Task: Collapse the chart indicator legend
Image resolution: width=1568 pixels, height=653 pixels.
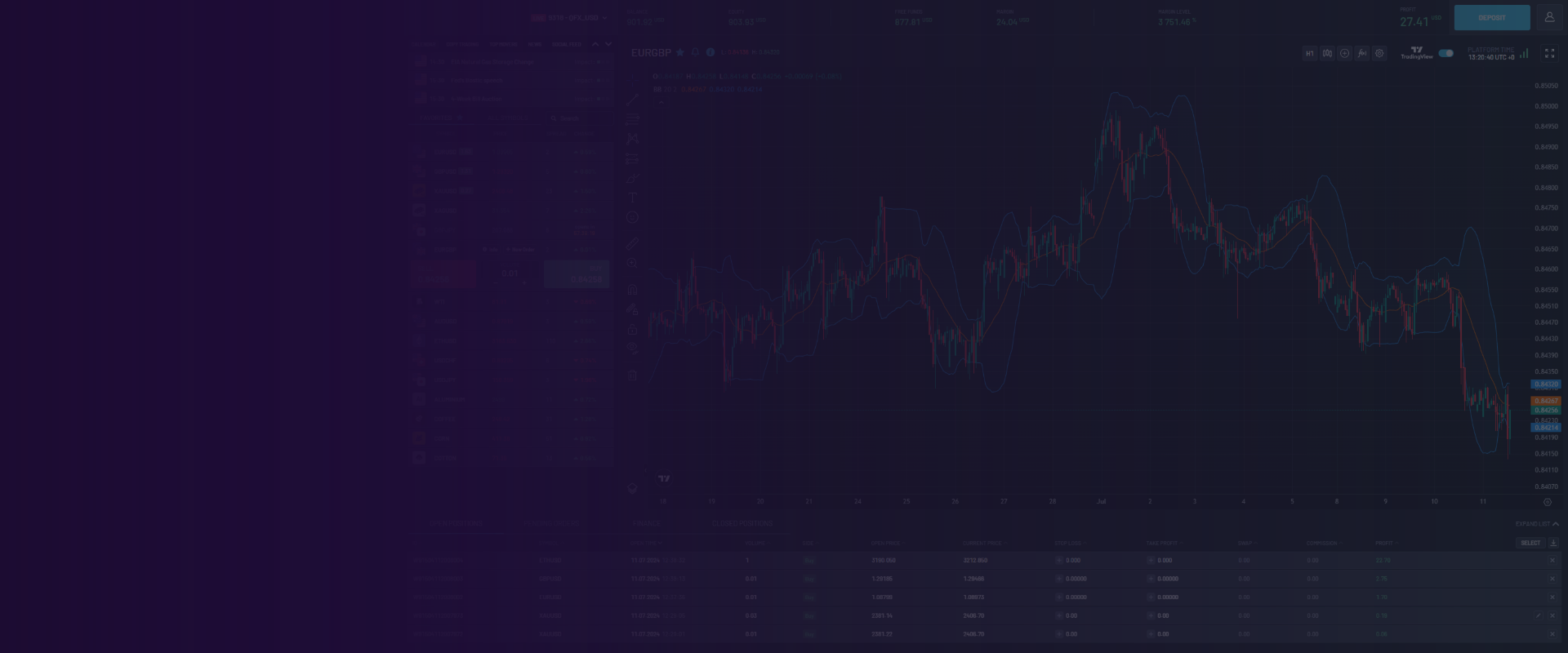Action: pos(662,100)
